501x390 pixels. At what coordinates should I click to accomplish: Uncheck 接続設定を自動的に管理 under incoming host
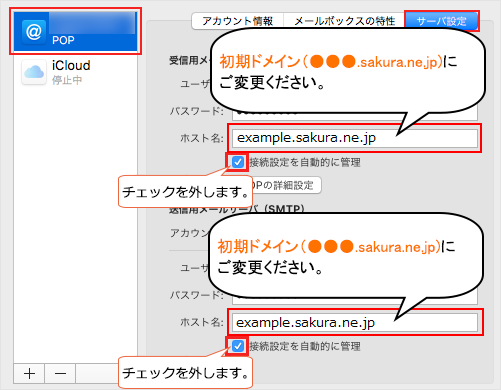click(x=238, y=162)
